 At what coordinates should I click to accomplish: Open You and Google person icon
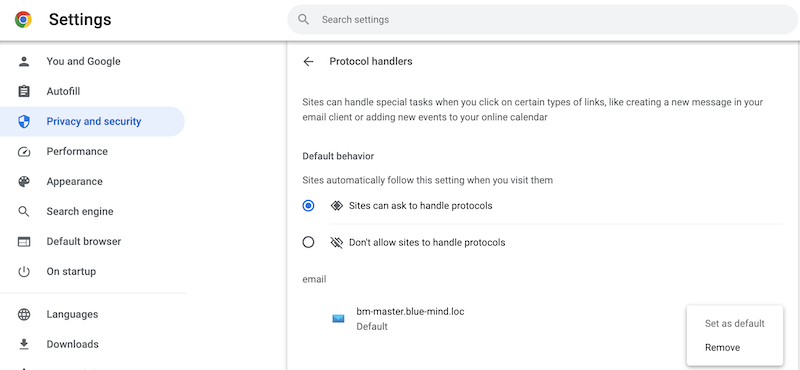point(24,61)
